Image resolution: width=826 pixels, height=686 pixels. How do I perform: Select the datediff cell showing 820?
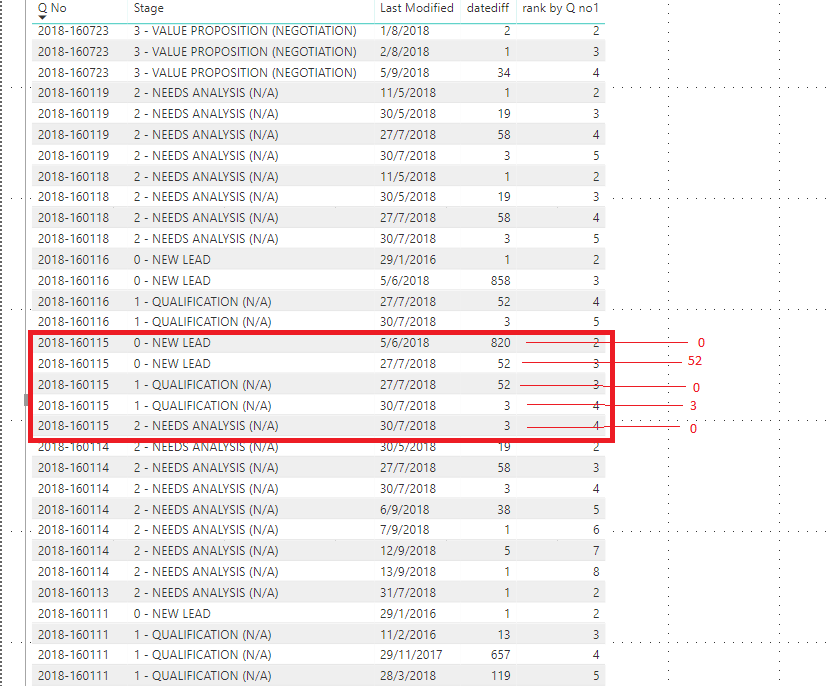click(x=500, y=343)
